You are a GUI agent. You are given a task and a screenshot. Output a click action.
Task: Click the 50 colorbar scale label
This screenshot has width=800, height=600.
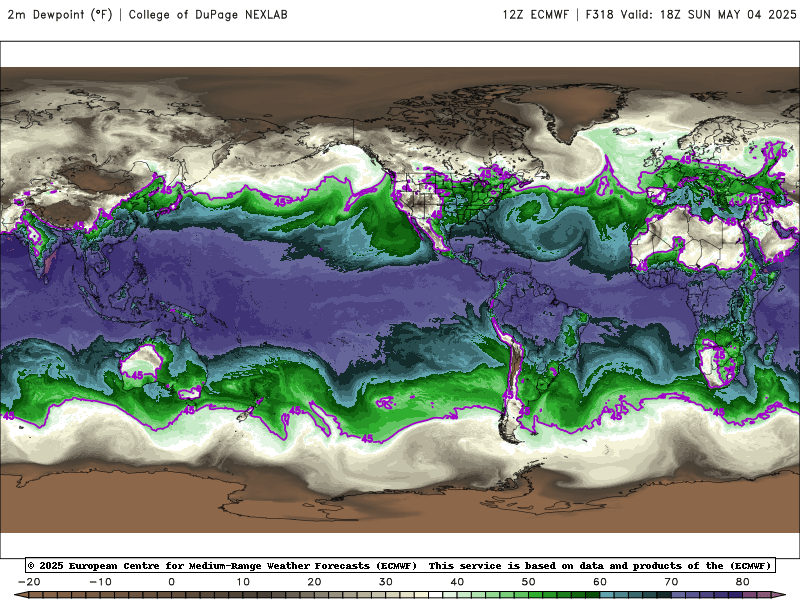tap(529, 582)
